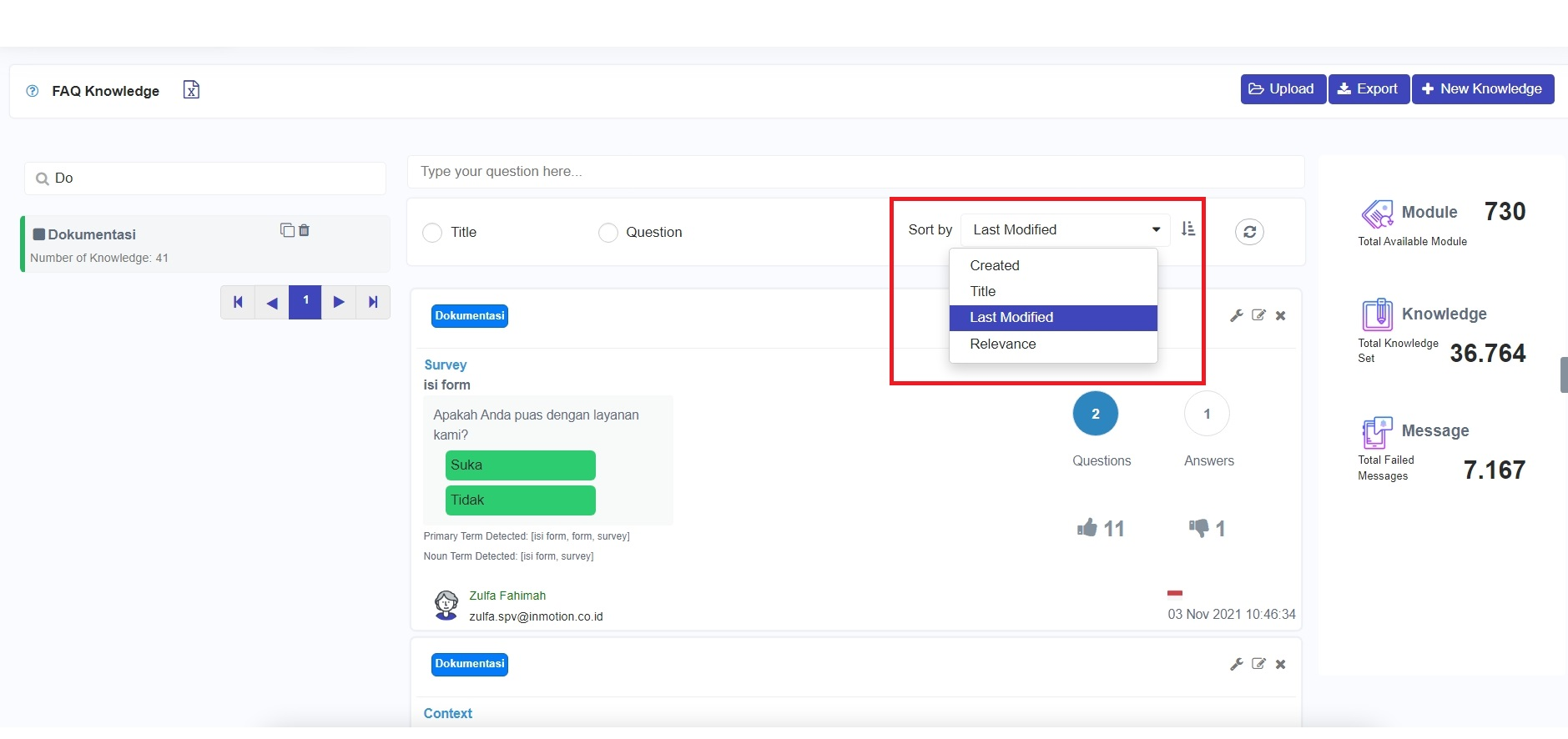Image resolution: width=1568 pixels, height=739 pixels.
Task: Edit the Survey knowledge with pencil icon
Action: (x=1258, y=315)
